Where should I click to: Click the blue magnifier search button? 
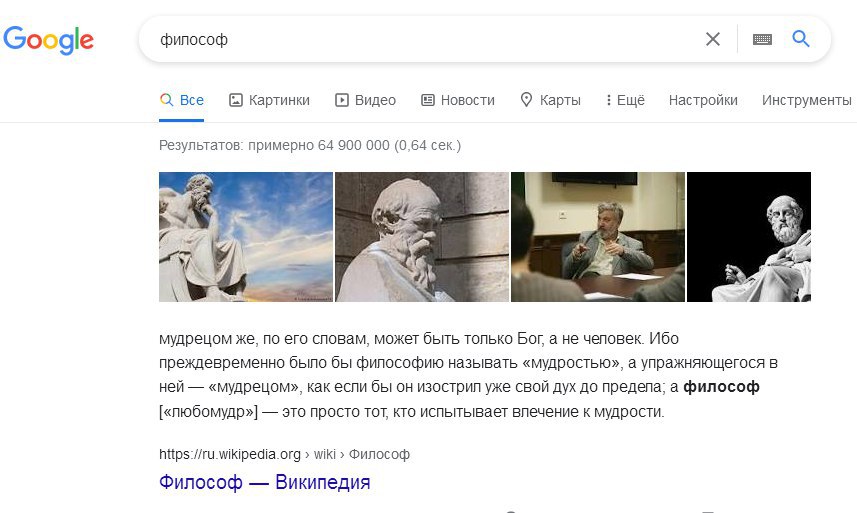point(801,39)
